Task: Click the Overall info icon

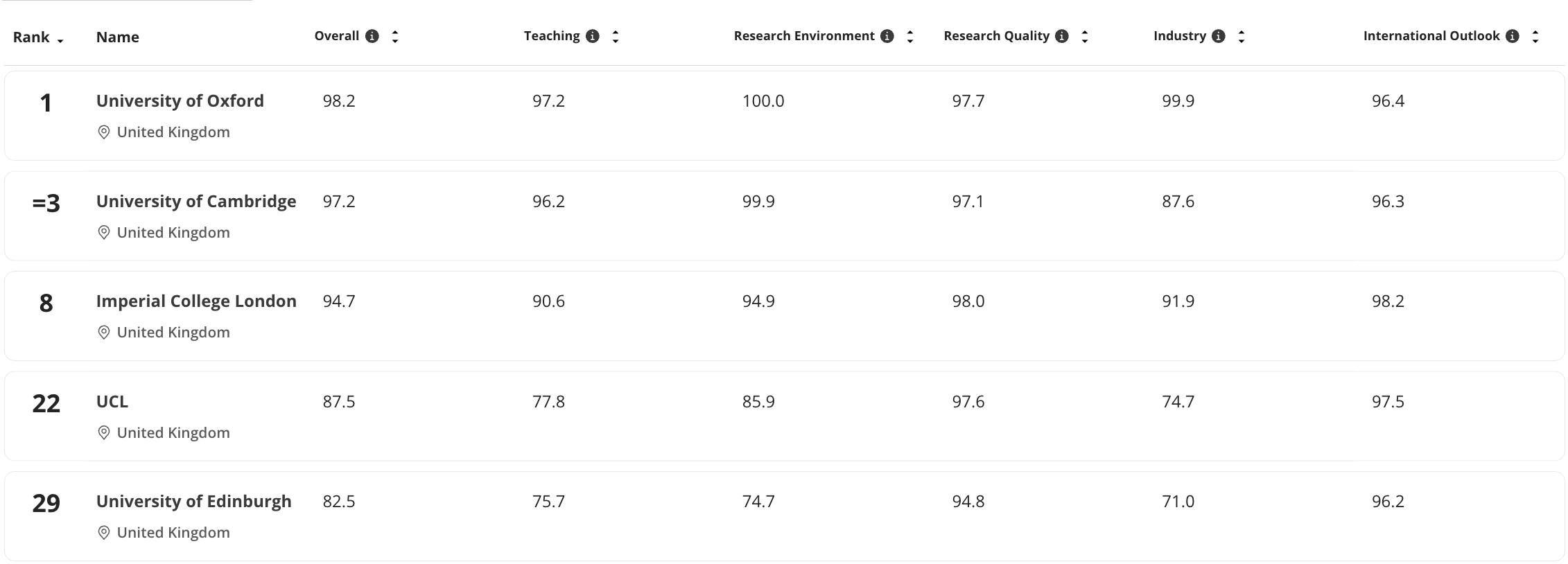Action: tap(372, 36)
